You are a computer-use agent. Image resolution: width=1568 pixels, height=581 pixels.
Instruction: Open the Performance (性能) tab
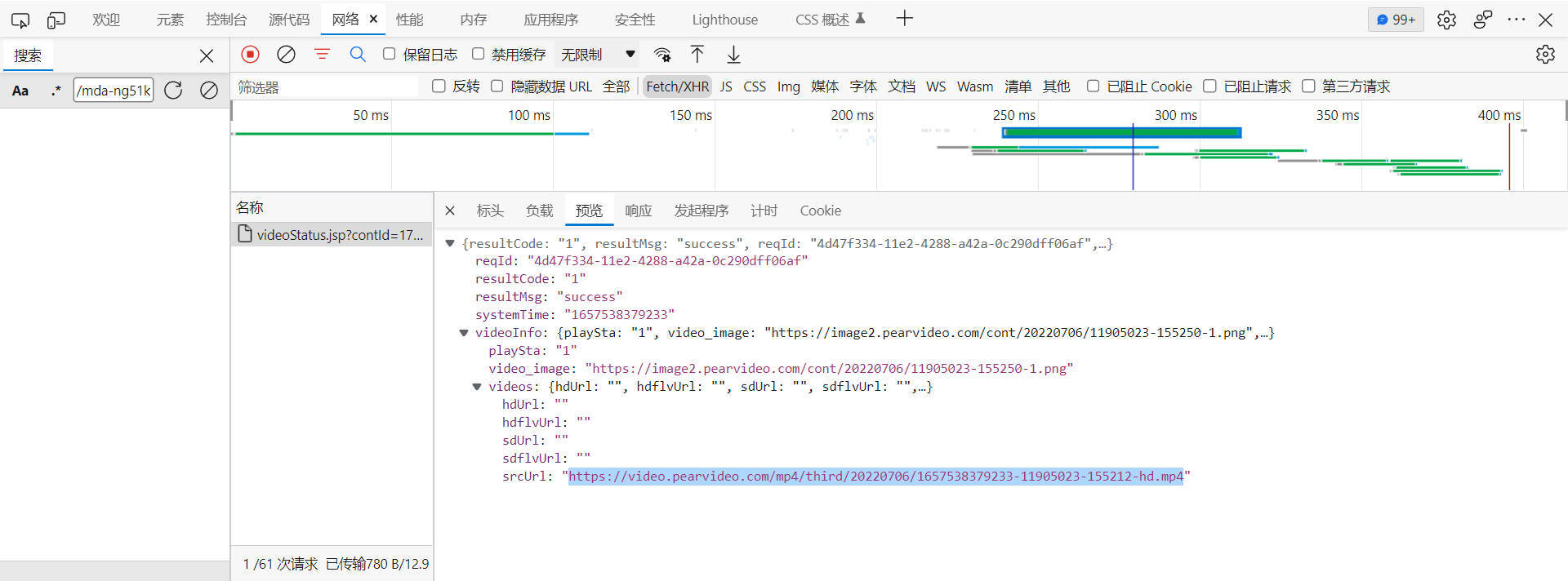[x=409, y=20]
